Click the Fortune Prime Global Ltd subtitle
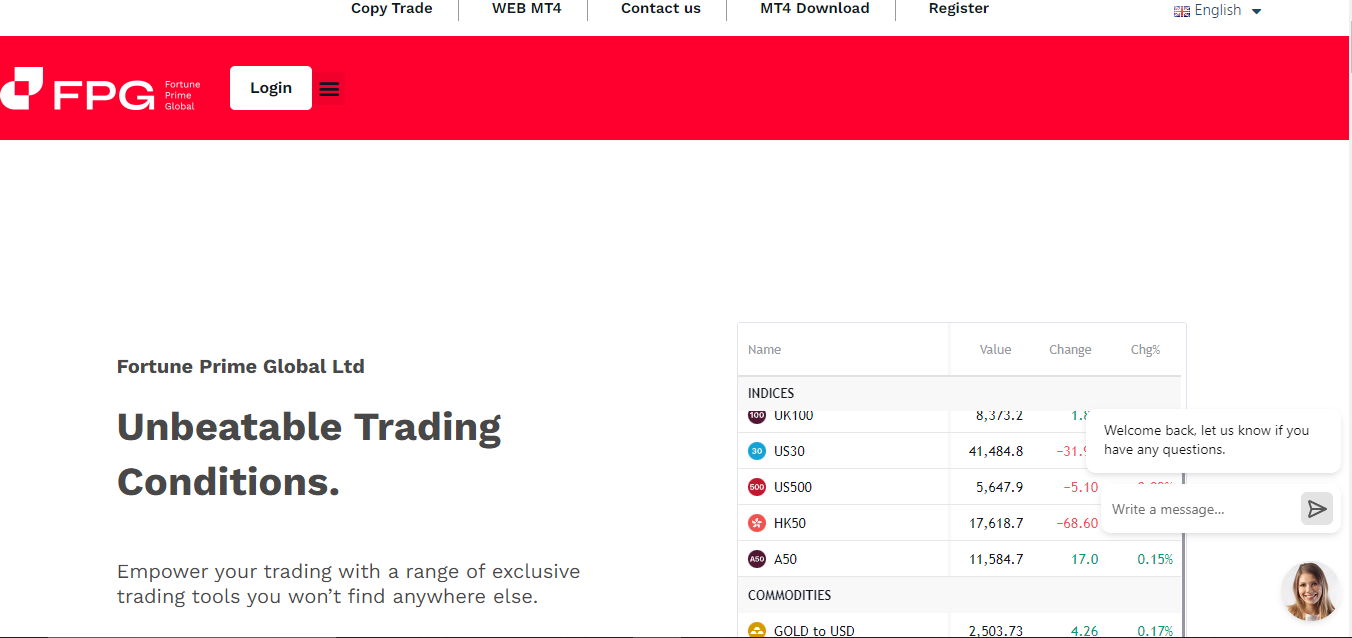This screenshot has width=1352, height=638. 241,366
